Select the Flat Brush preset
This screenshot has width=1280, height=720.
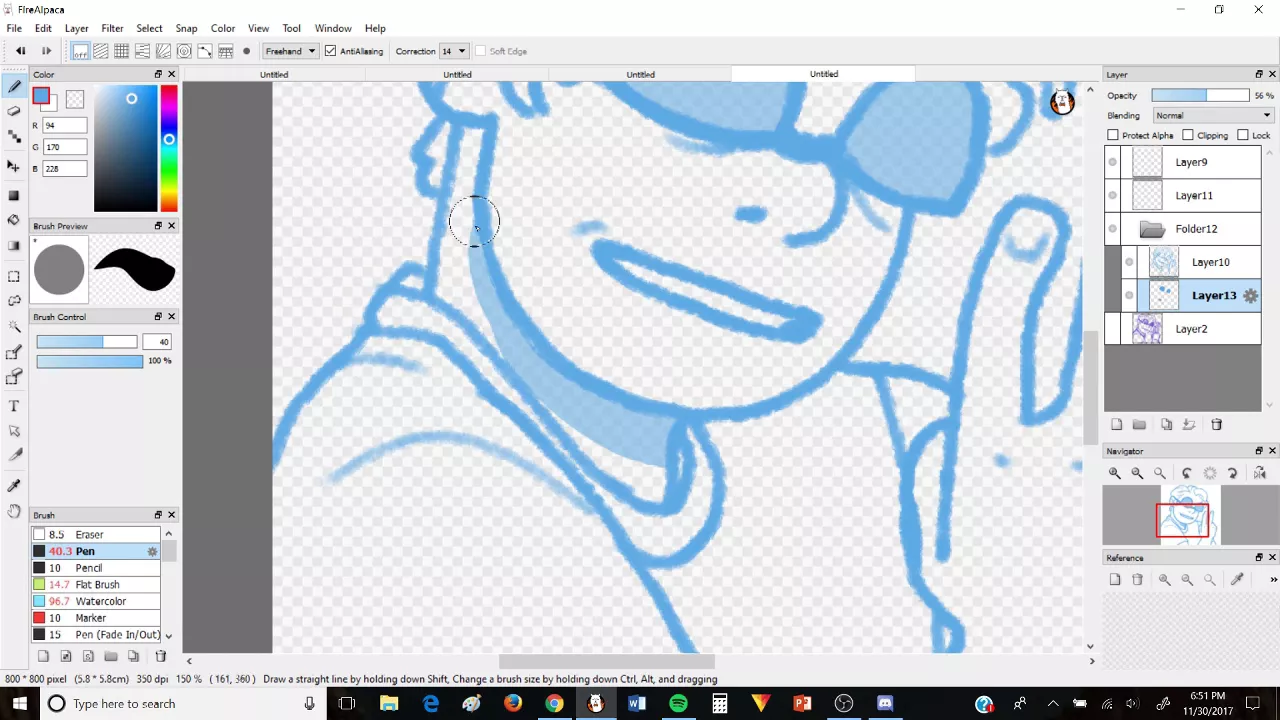click(96, 584)
